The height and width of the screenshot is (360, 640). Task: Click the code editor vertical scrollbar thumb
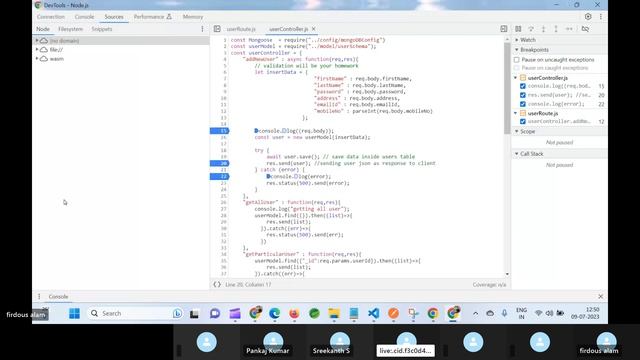tap(507, 88)
